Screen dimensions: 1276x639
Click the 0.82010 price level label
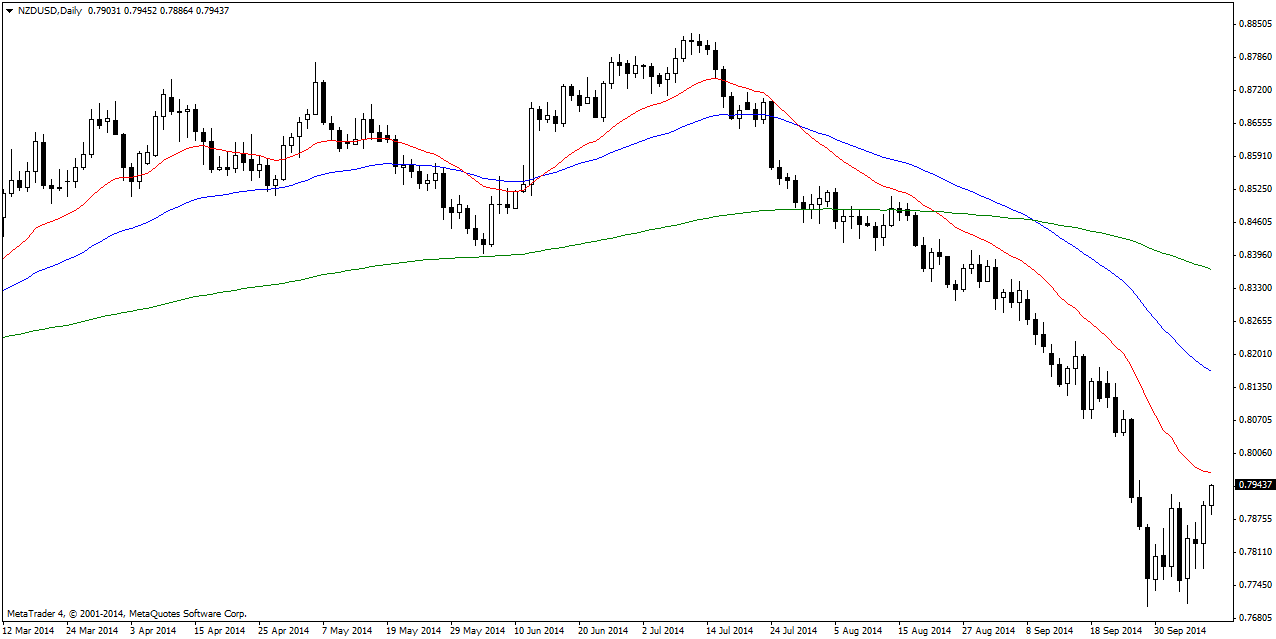tap(1255, 353)
